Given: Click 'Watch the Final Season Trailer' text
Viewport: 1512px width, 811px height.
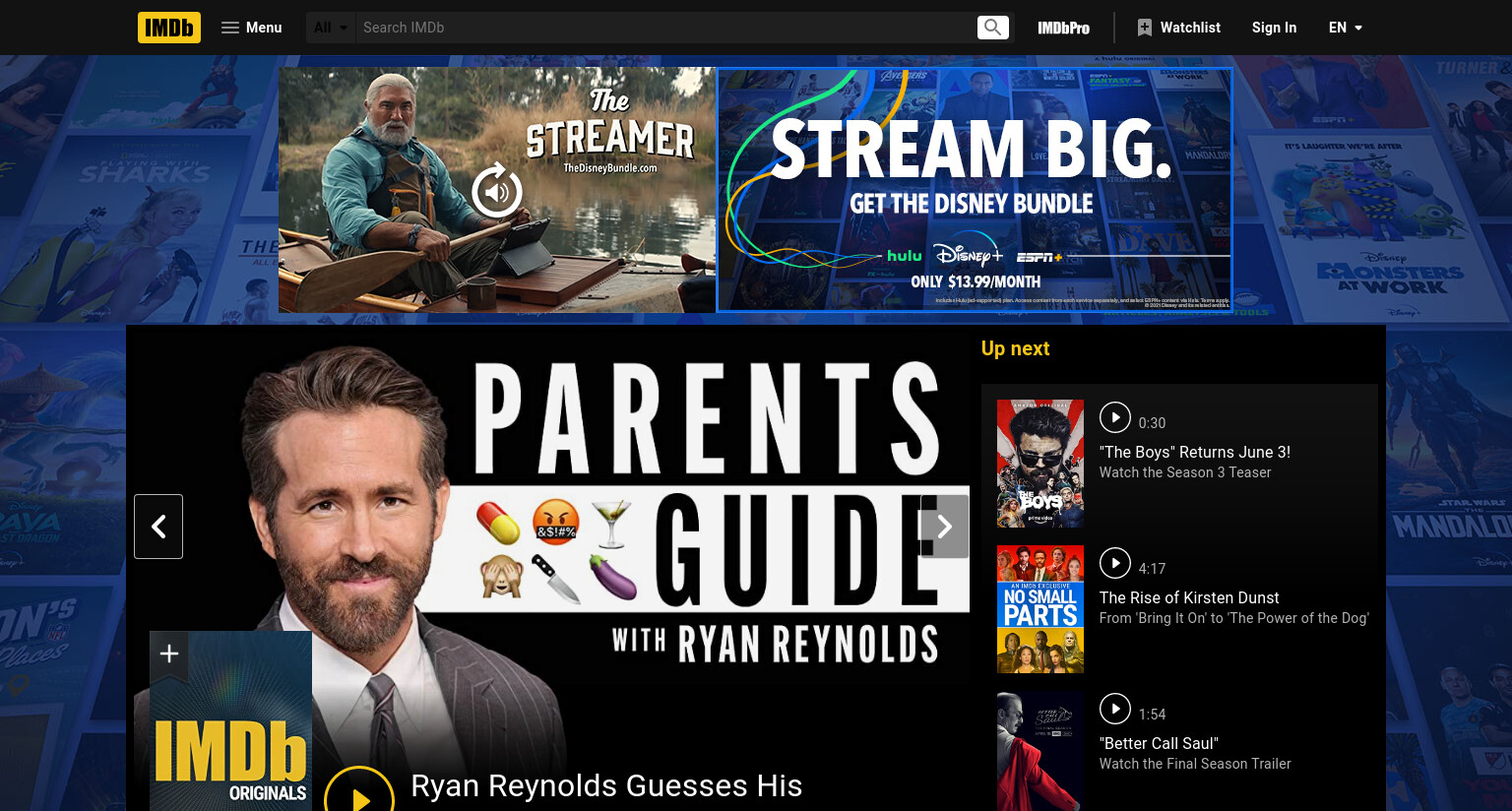Looking at the screenshot, I should pyautogui.click(x=1195, y=764).
